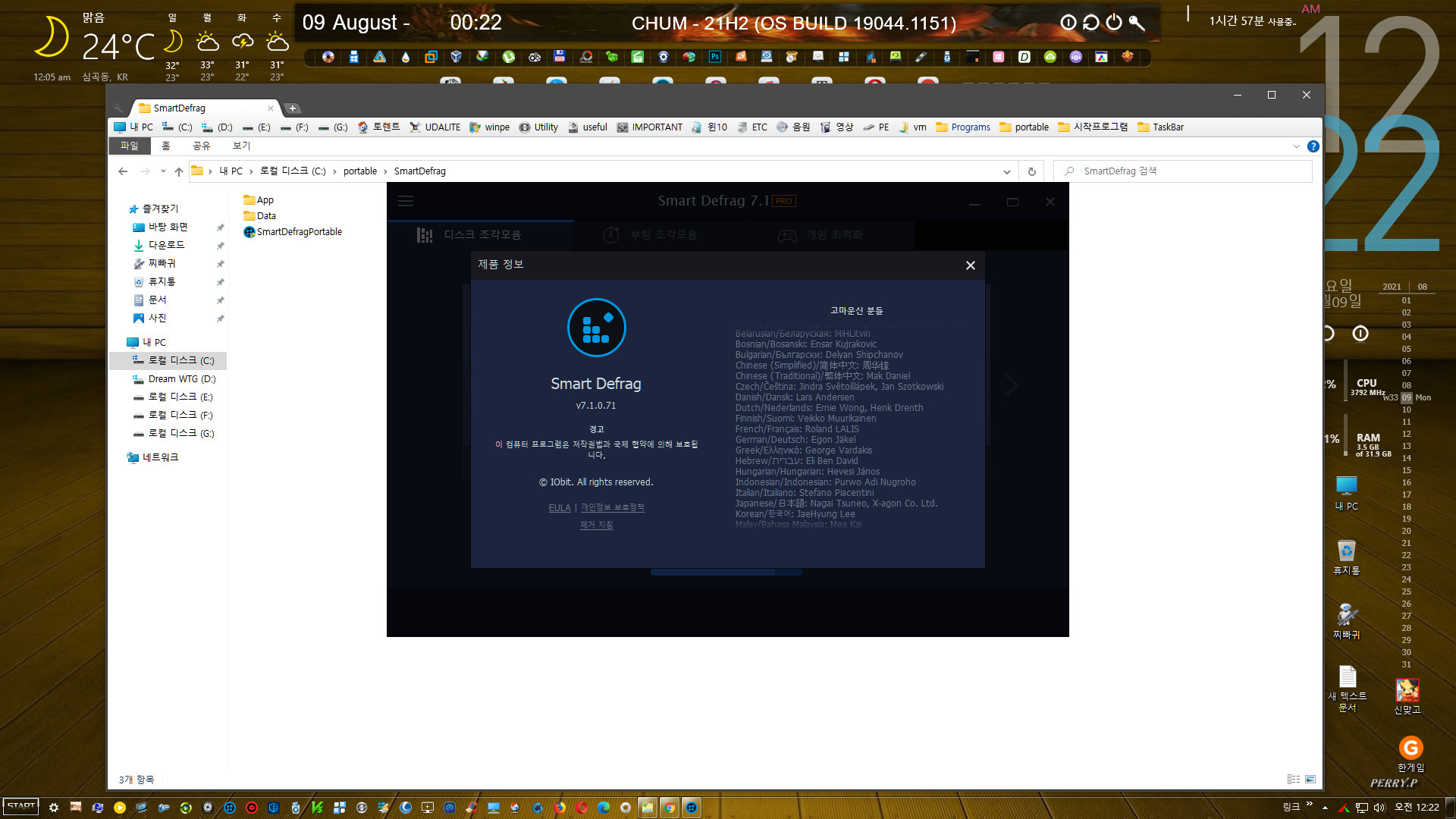Open Explorer help question-mark icon
This screenshot has width=1456, height=819.
1313,146
